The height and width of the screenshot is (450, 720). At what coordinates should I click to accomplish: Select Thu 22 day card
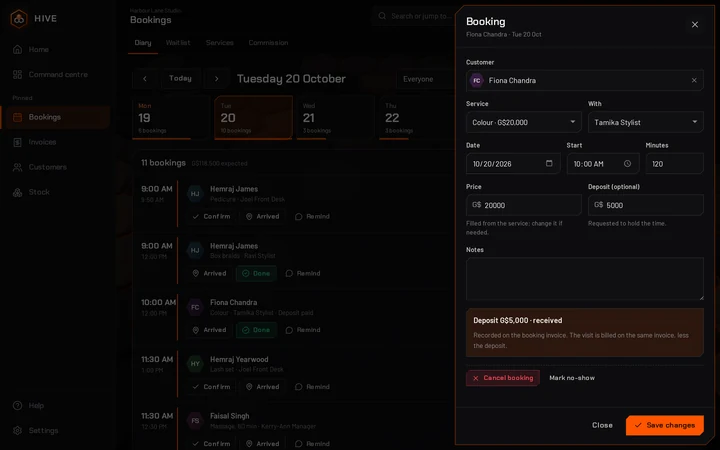pos(417,118)
